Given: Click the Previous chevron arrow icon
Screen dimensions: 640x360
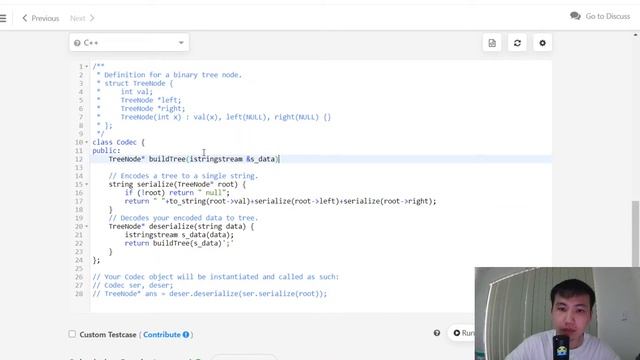Looking at the screenshot, I should [24, 18].
